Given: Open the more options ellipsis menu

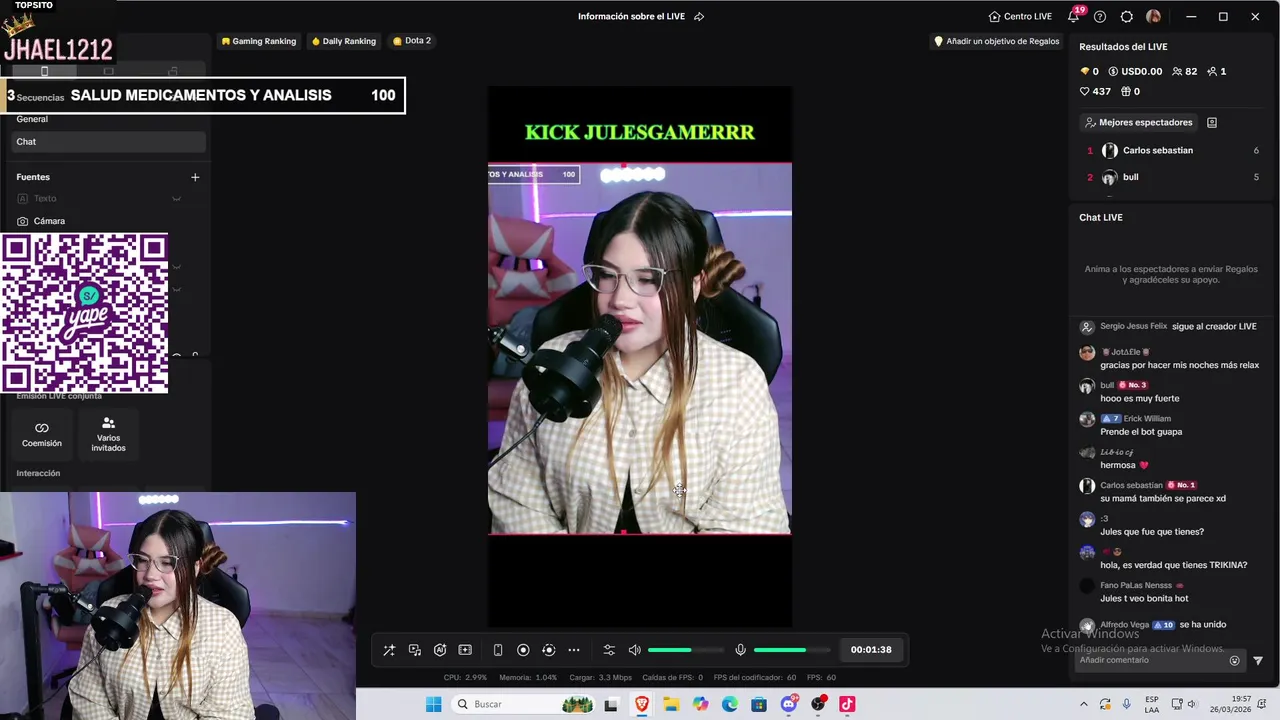Looking at the screenshot, I should click(574, 650).
